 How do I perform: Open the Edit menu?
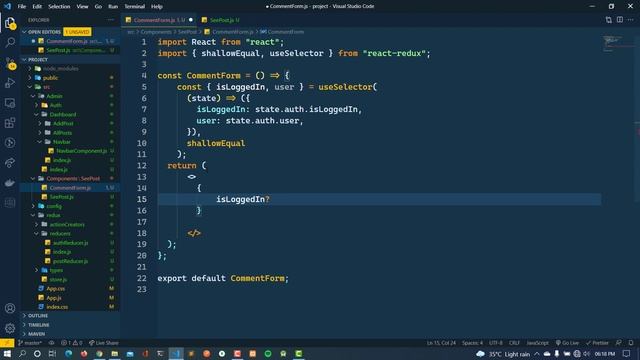click(37, 7)
